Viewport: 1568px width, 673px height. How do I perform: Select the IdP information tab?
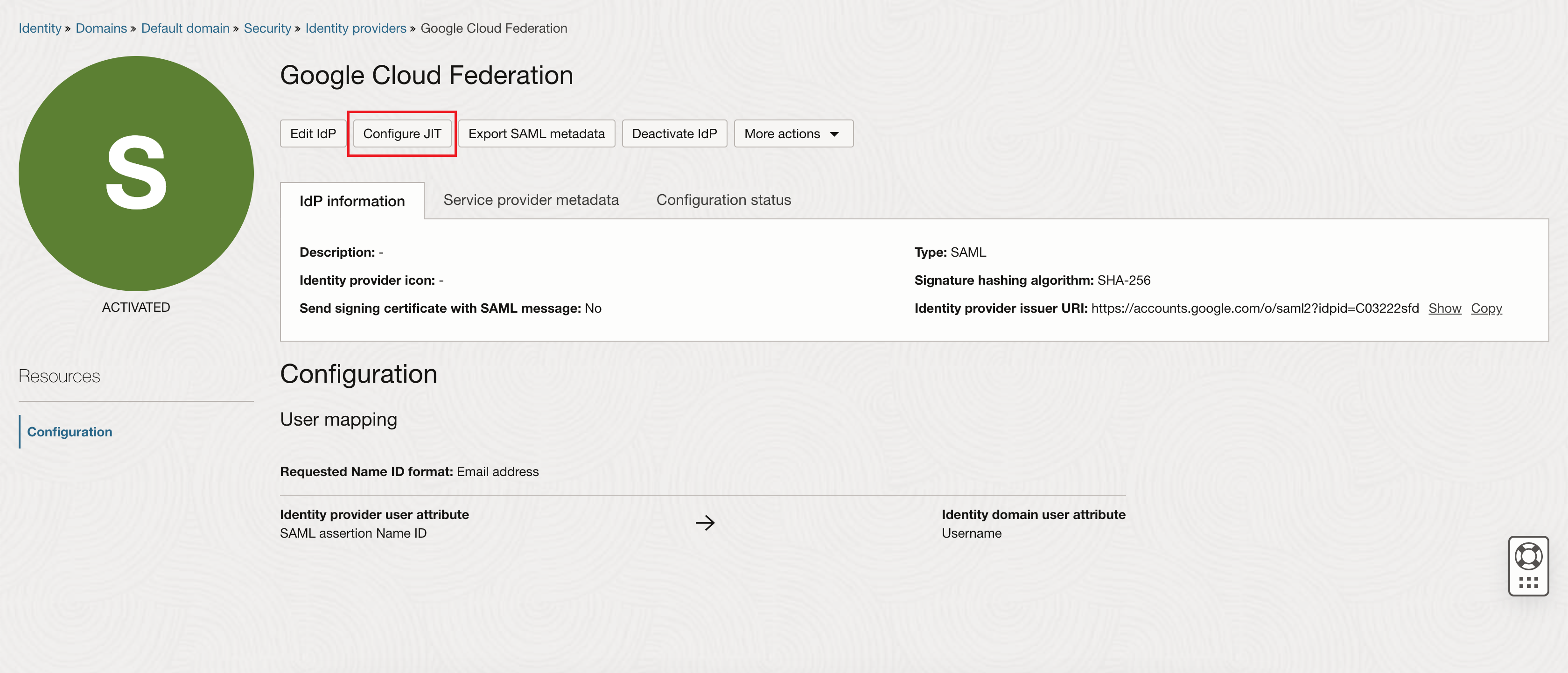pyautogui.click(x=352, y=201)
